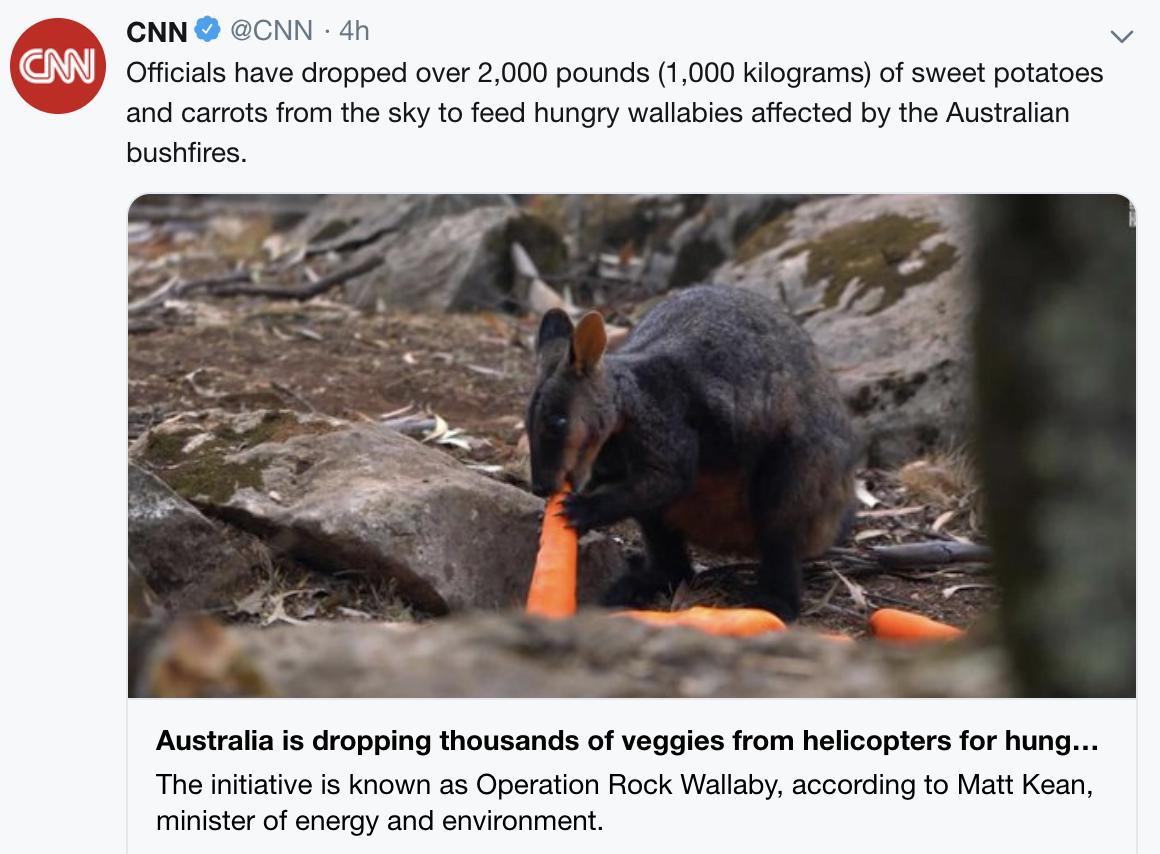
Task: Click the tweet text about sweet potatoes
Action: pos(614,112)
